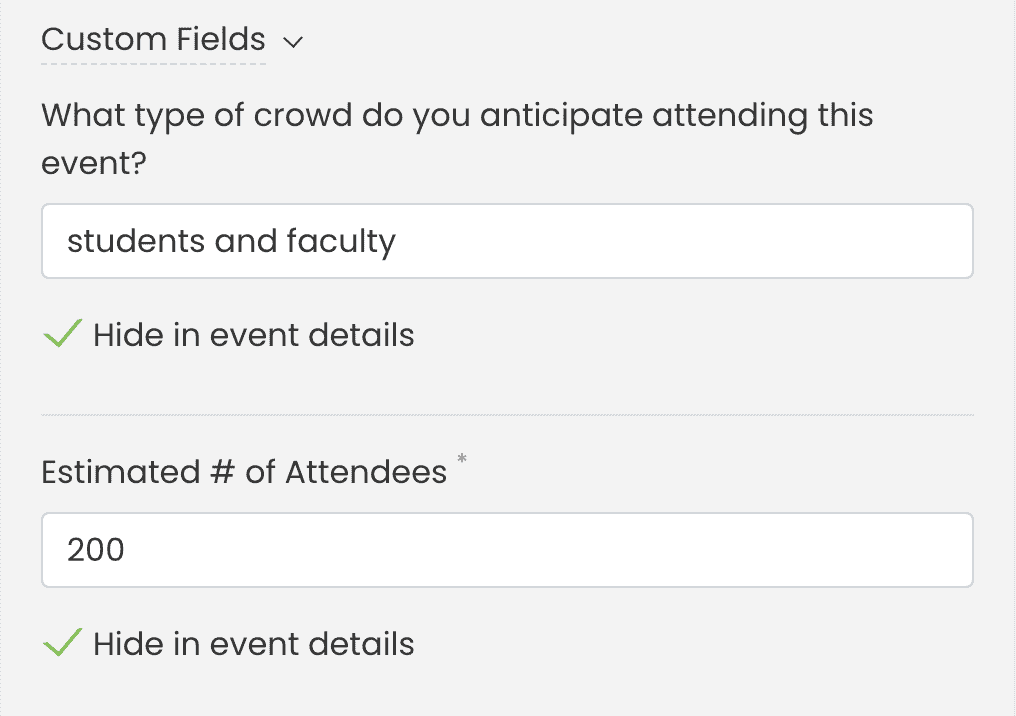
Task: Toggle green checkmark under crowd type field
Action: (62, 335)
